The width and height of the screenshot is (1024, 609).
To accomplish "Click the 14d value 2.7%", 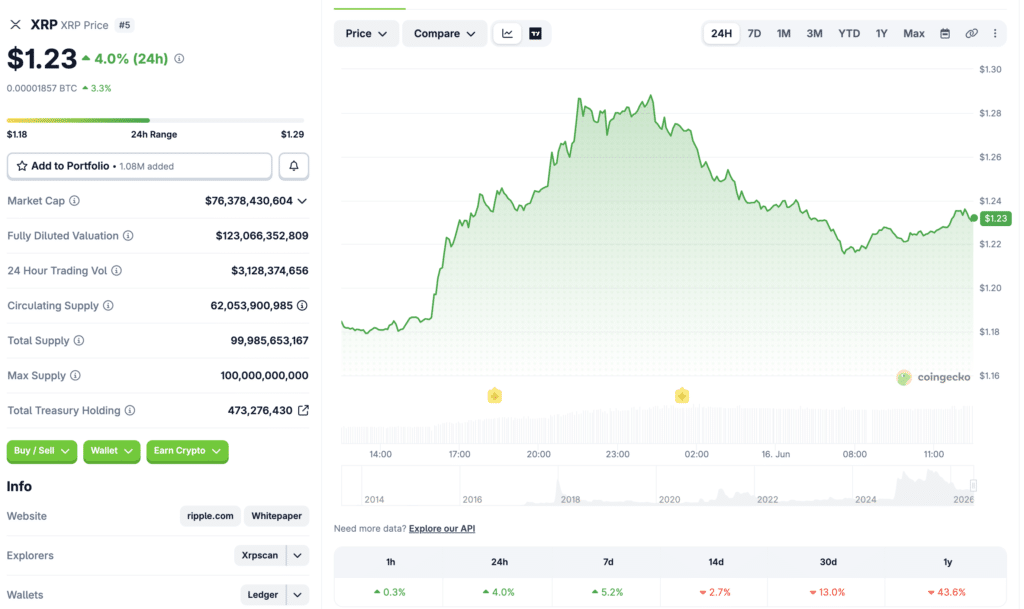I will click(715, 592).
